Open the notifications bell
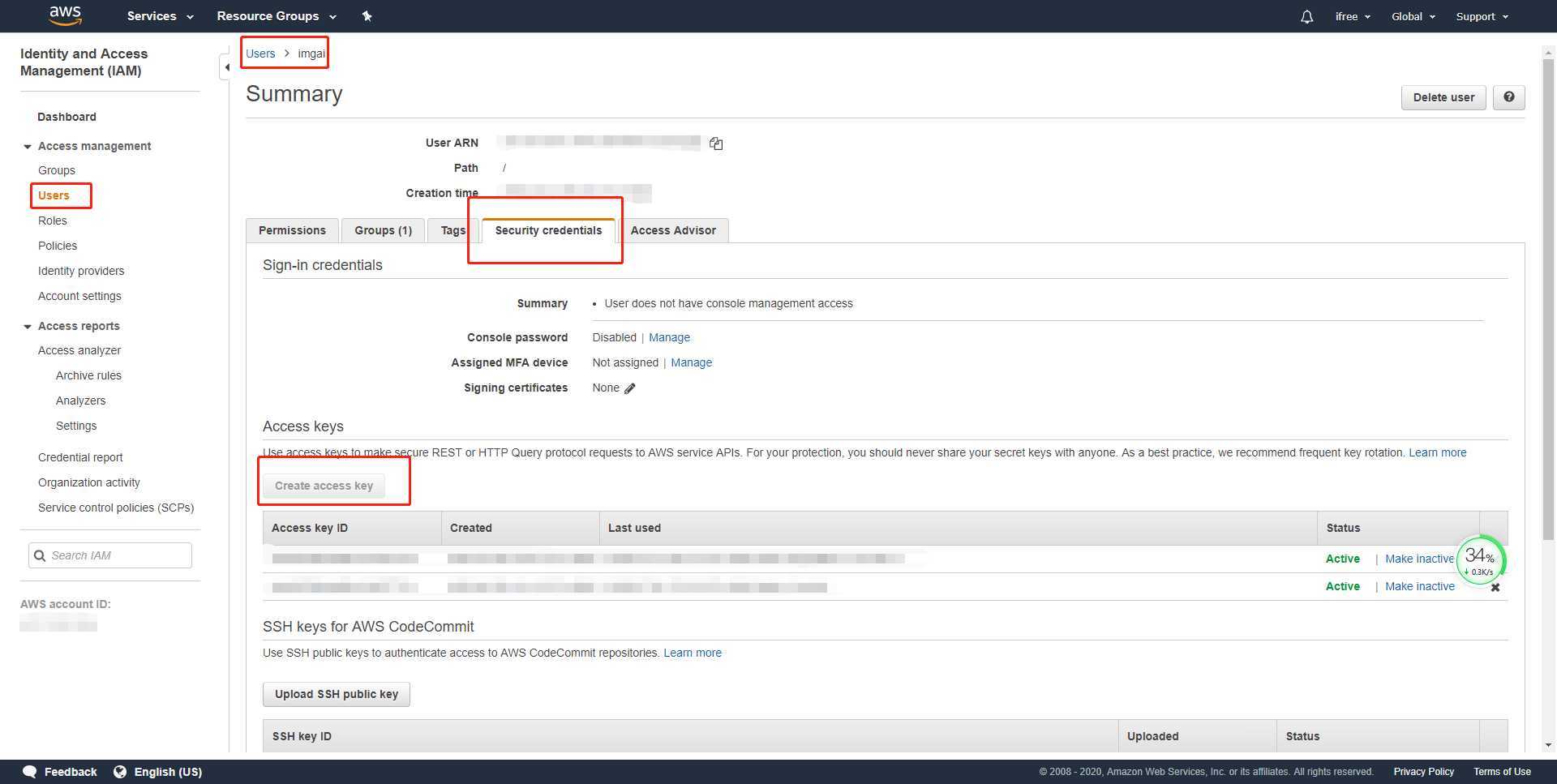Viewport: 1557px width, 784px height. pyautogui.click(x=1306, y=16)
